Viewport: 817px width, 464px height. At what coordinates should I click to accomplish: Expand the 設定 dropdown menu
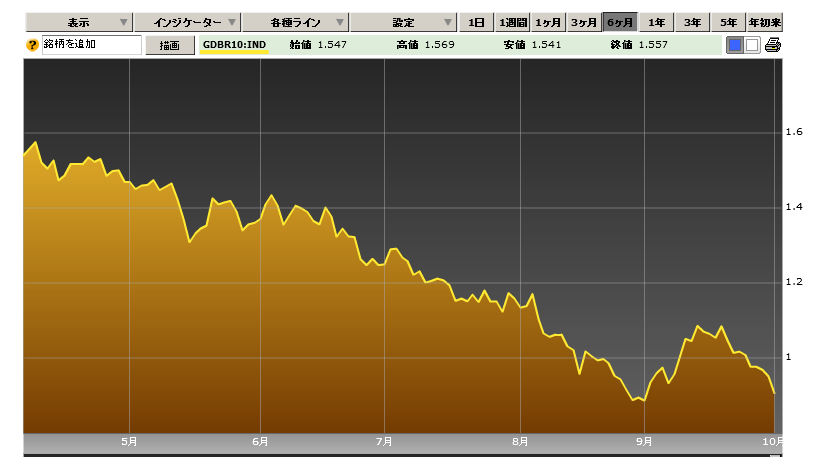click(x=403, y=22)
